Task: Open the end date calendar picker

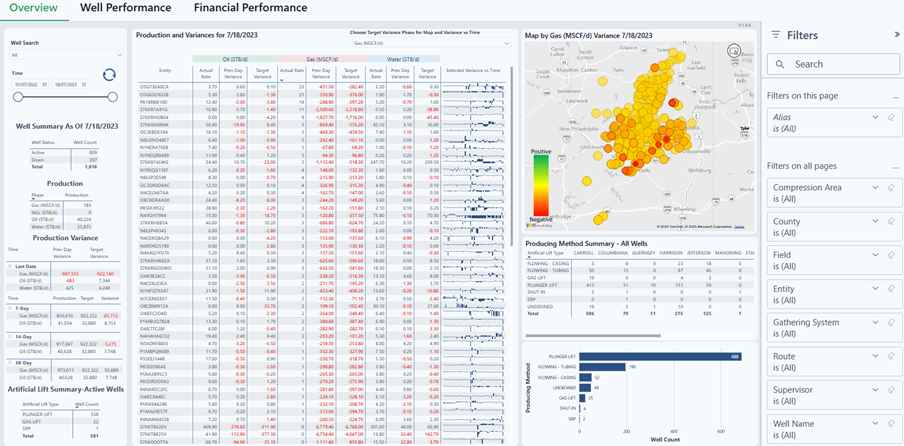Action: click(x=84, y=84)
